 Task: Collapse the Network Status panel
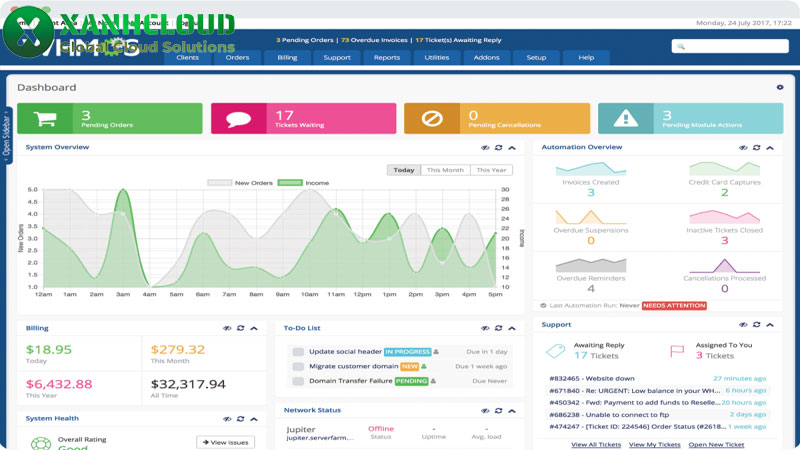[x=512, y=410]
